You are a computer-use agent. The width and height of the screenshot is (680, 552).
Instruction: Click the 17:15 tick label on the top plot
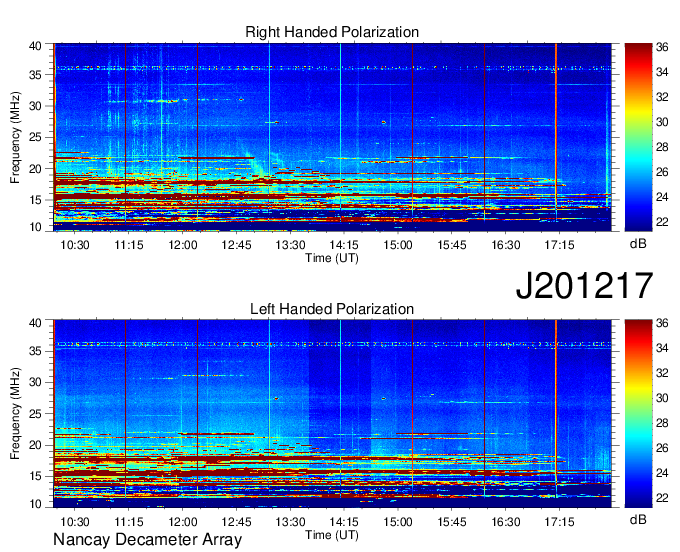[x=559, y=245]
